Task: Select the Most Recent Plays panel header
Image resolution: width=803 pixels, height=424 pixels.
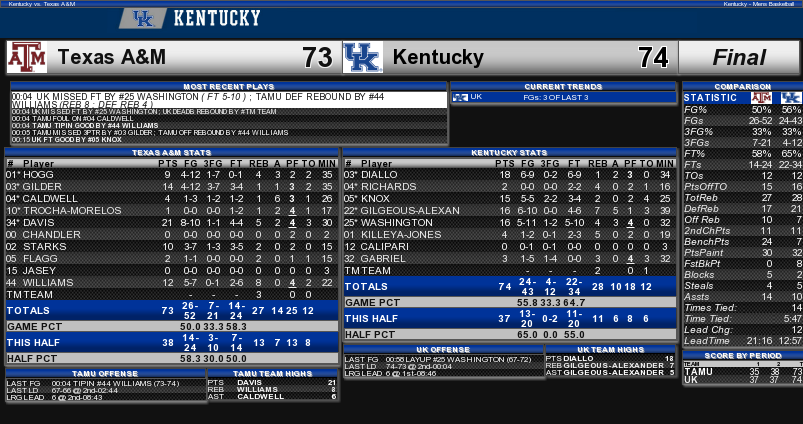Action: point(229,87)
